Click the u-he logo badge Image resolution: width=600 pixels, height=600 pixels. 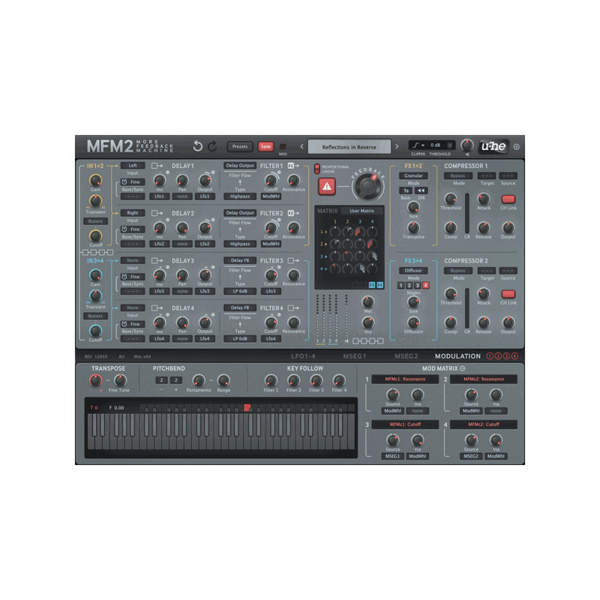click(494, 146)
